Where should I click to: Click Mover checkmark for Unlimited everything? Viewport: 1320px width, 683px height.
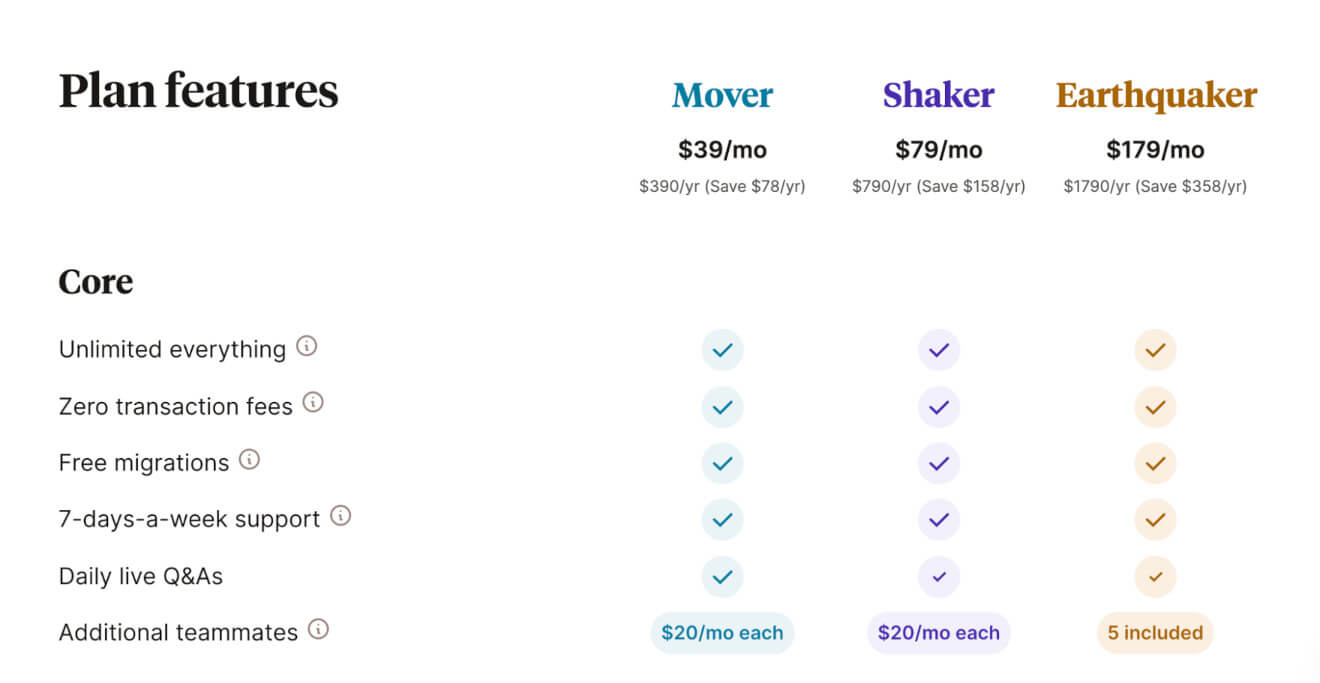coord(722,350)
